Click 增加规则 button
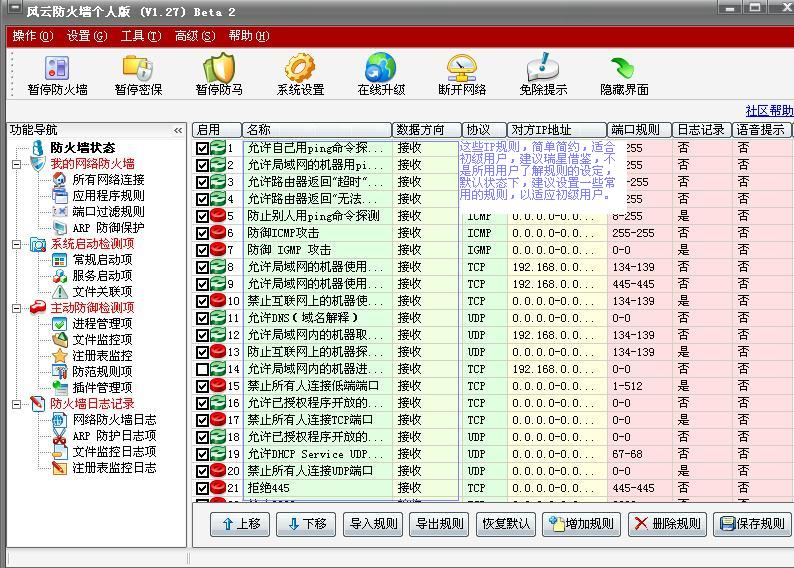The image size is (794, 568). point(581,524)
